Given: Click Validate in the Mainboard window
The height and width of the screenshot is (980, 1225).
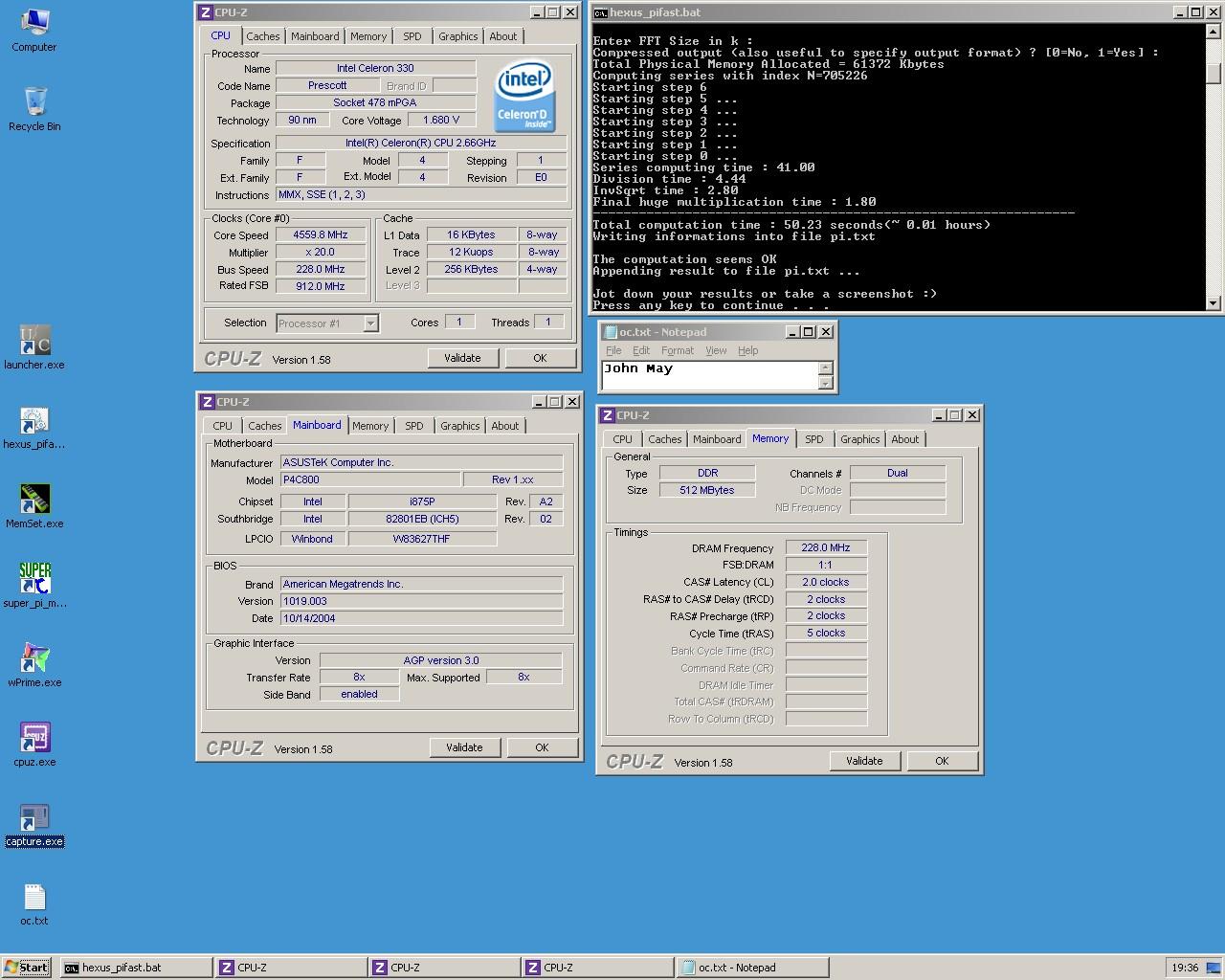Looking at the screenshot, I should coord(464,747).
